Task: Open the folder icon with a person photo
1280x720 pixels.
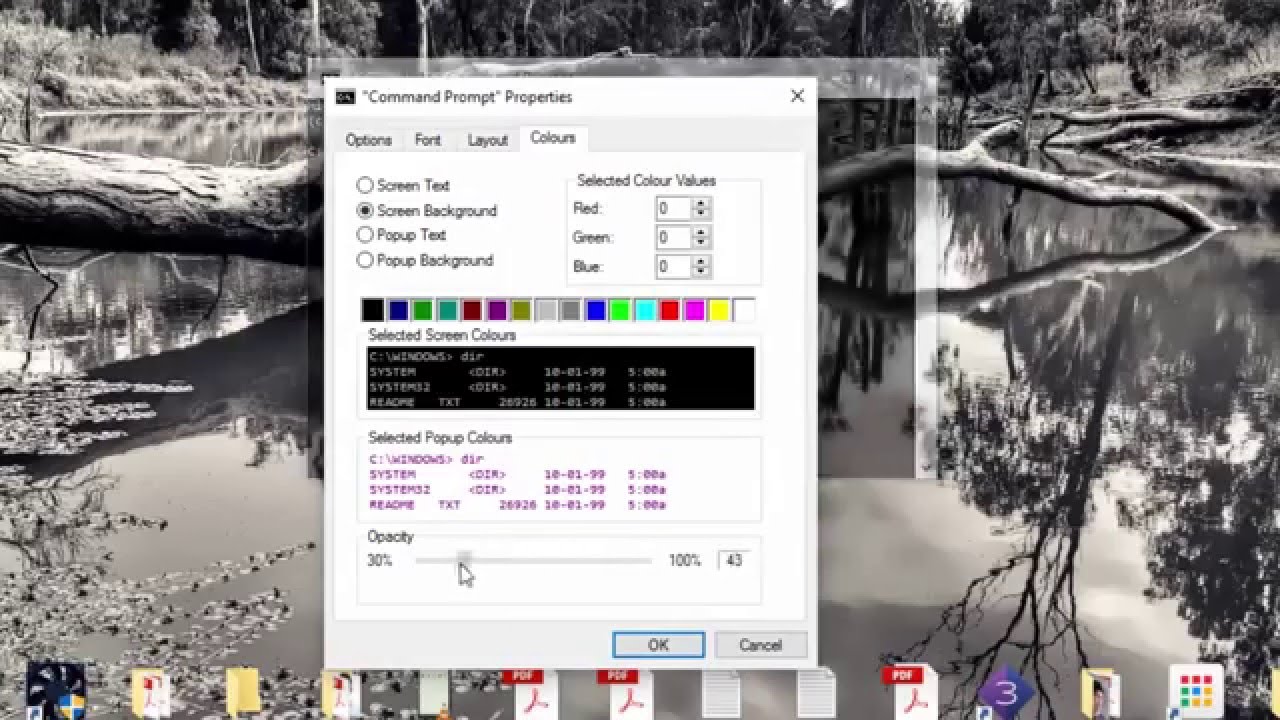Action: pos(1101,693)
